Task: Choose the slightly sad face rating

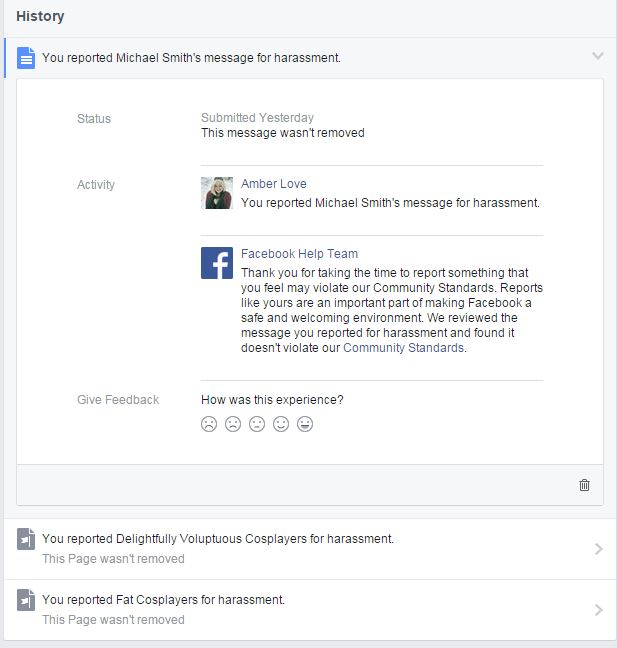Action: 233,424
